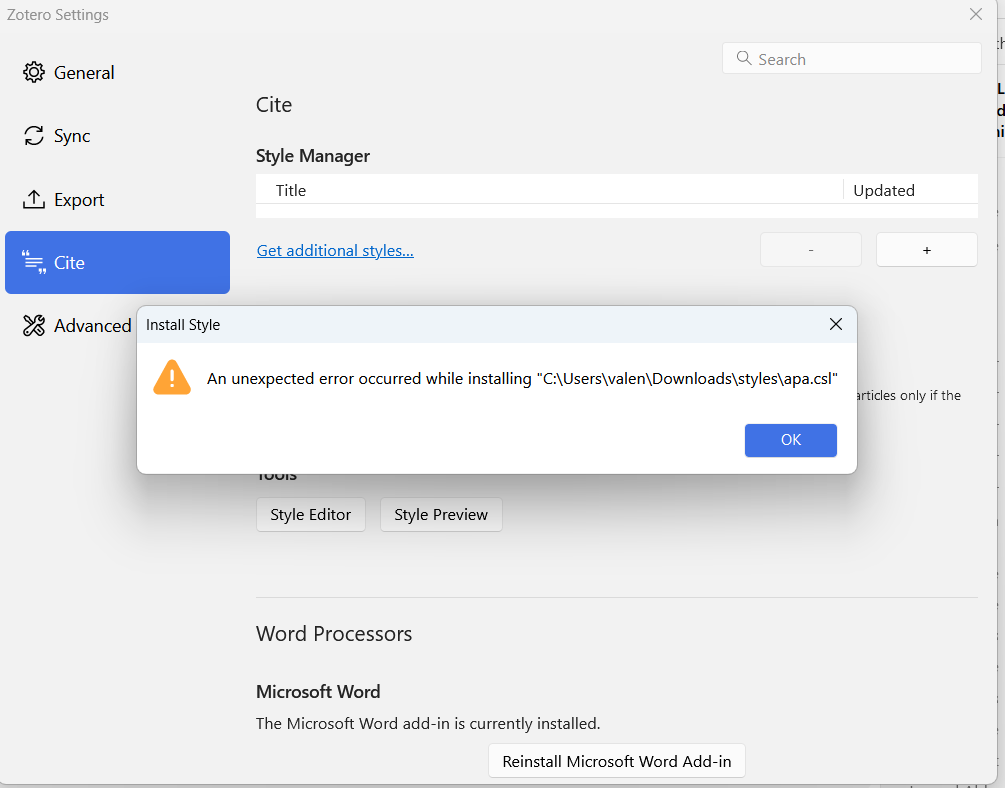Select the Cite pane

tap(117, 262)
